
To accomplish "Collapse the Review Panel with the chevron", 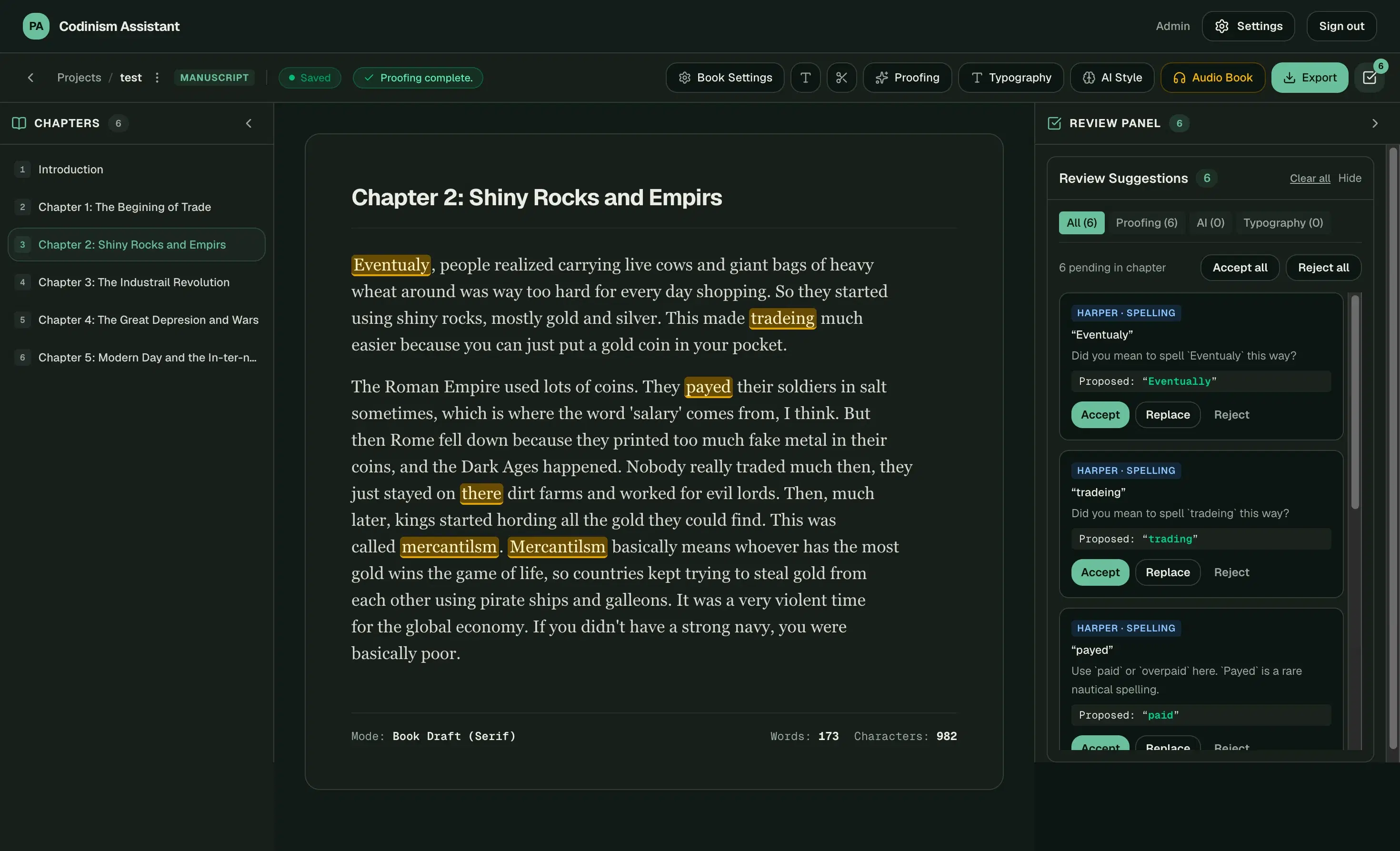I will point(1374,123).
